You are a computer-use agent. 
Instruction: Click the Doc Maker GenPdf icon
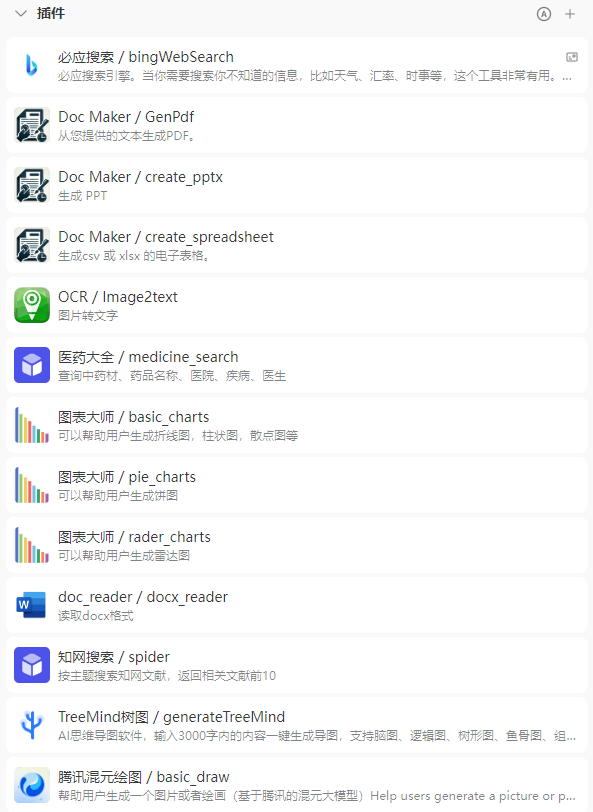tap(32, 125)
